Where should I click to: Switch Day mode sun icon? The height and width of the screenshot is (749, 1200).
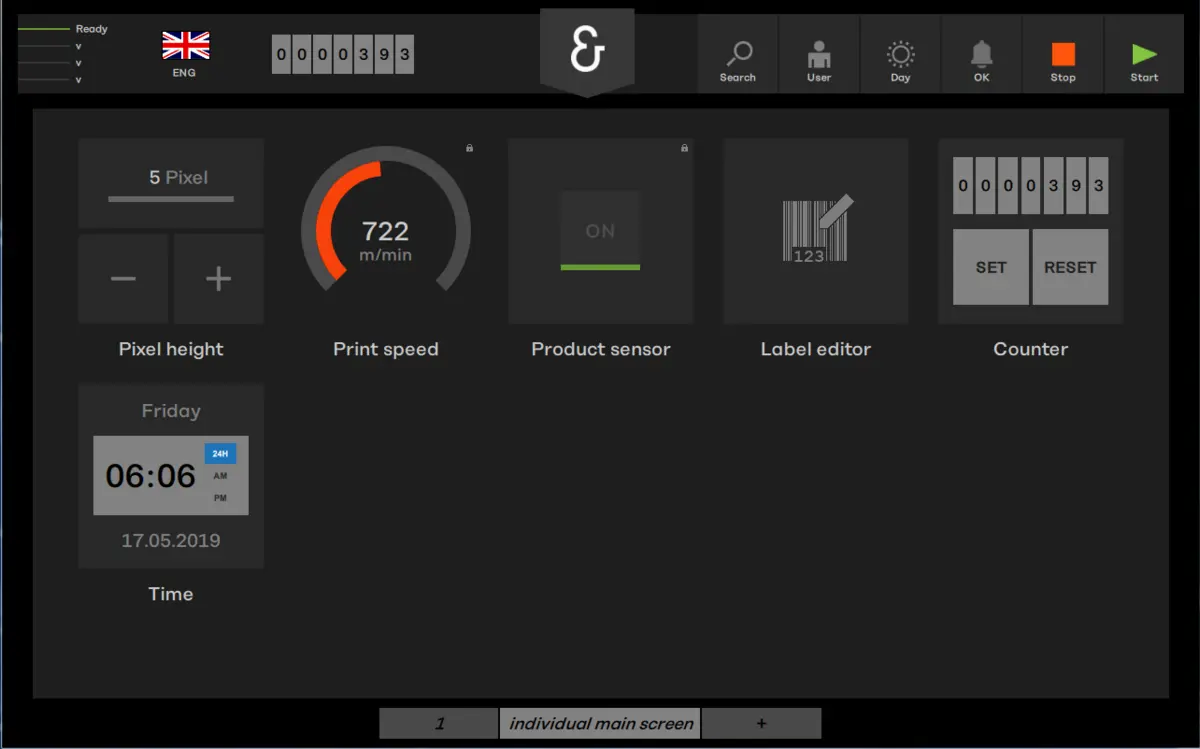tap(900, 55)
